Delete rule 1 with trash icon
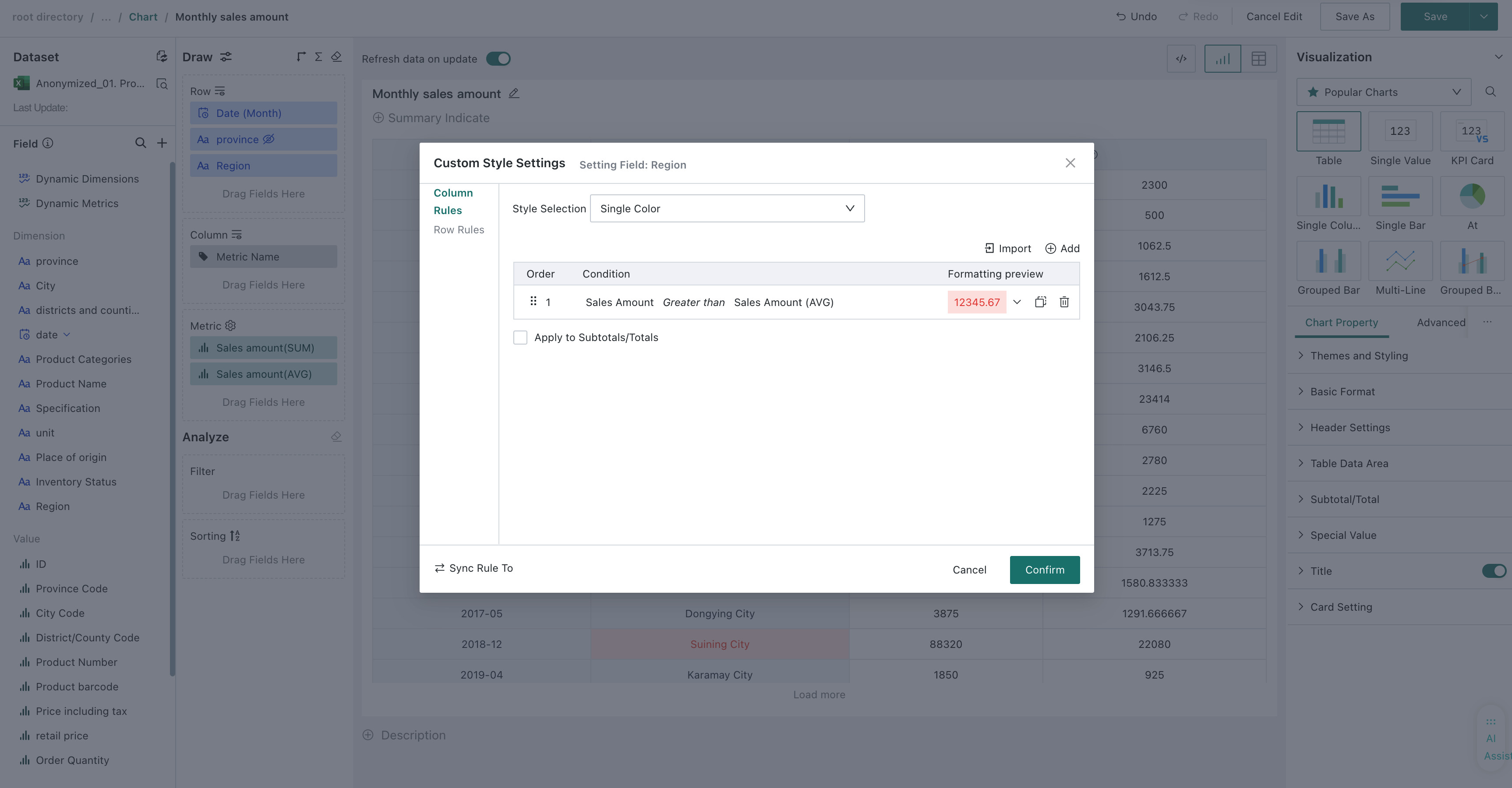Viewport: 1512px width, 788px height. coord(1063,302)
